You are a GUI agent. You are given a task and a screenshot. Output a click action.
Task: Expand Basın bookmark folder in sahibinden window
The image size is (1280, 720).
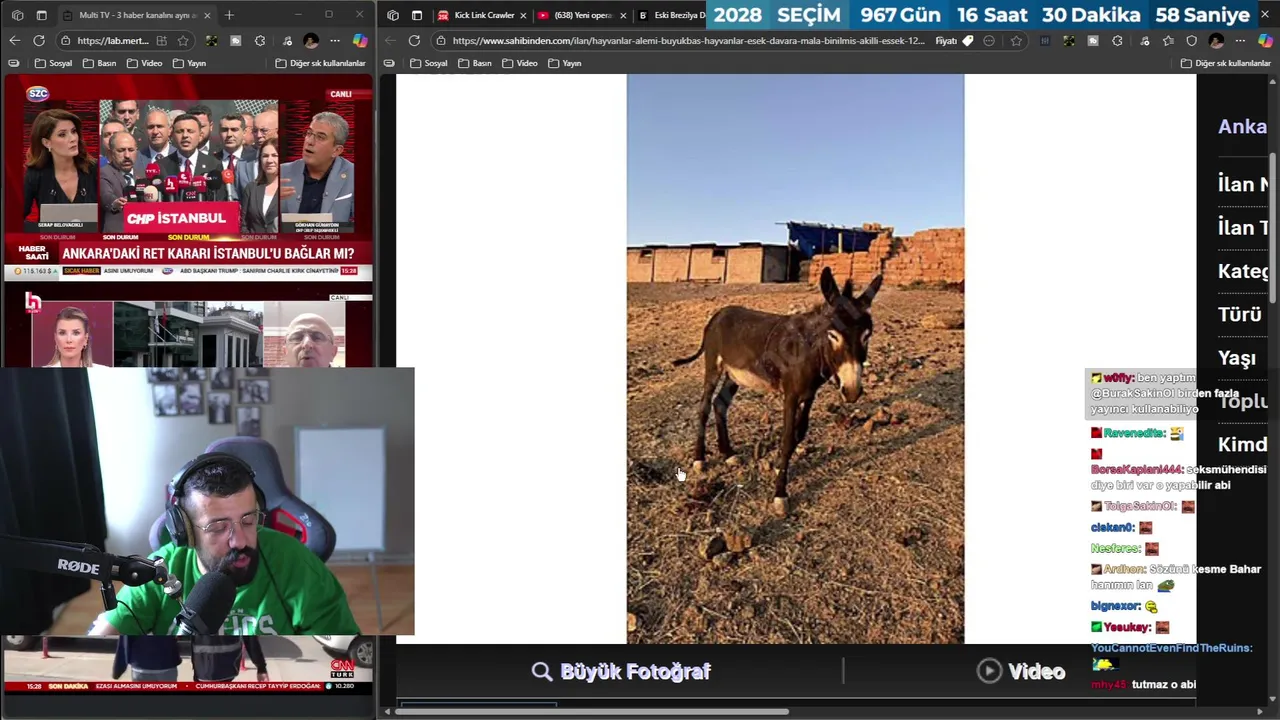tap(475, 63)
